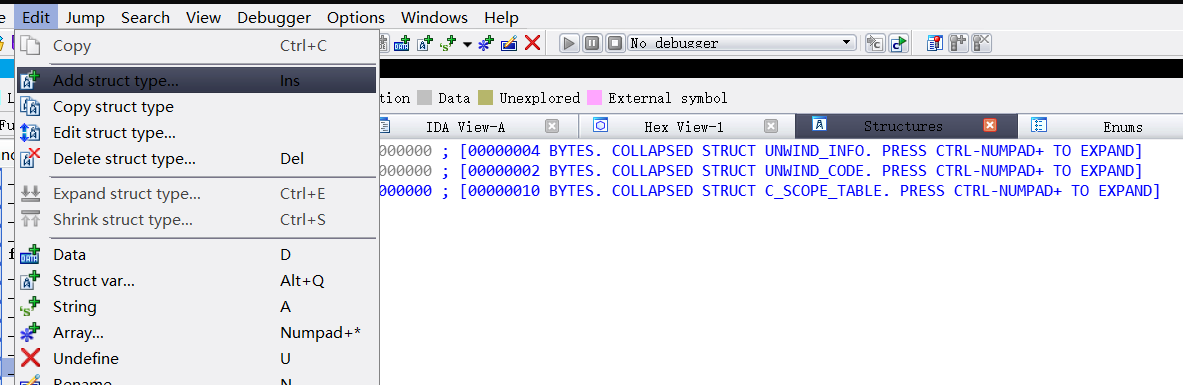Open the No debugger dropdown
Screen dimensions: 1183x385
742,43
